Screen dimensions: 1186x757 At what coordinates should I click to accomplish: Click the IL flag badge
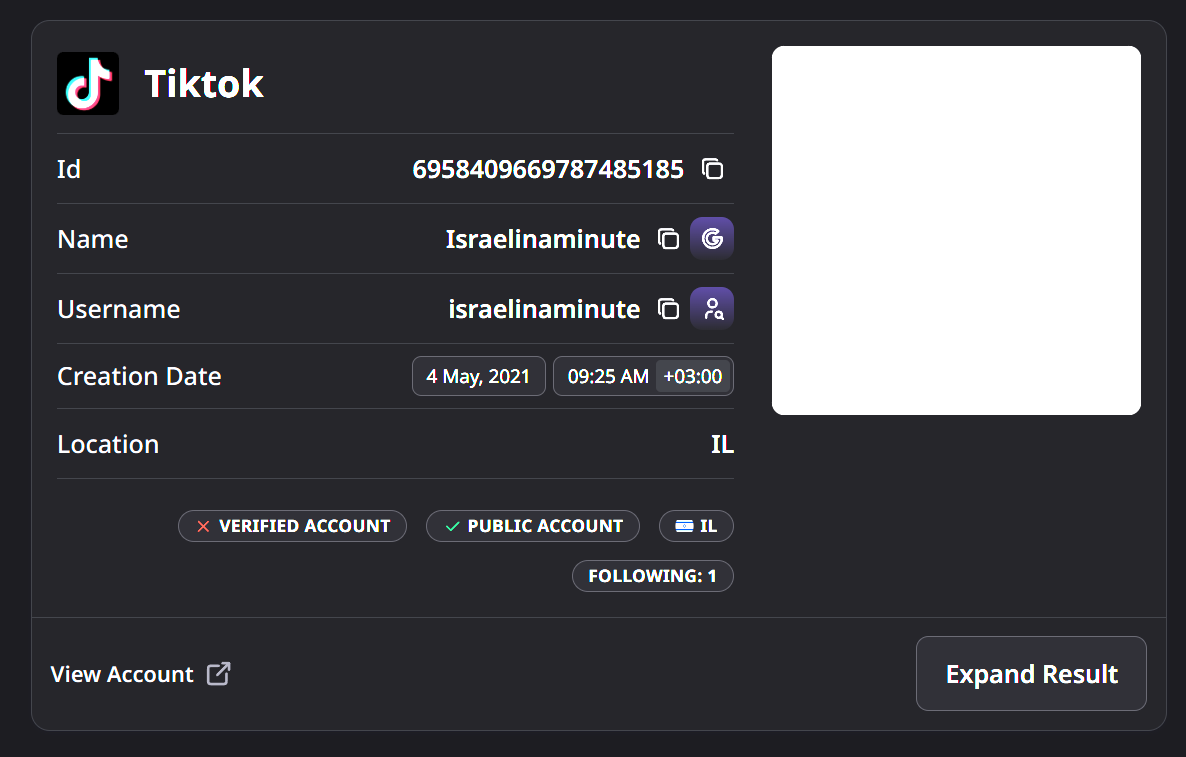pyautogui.click(x=697, y=526)
